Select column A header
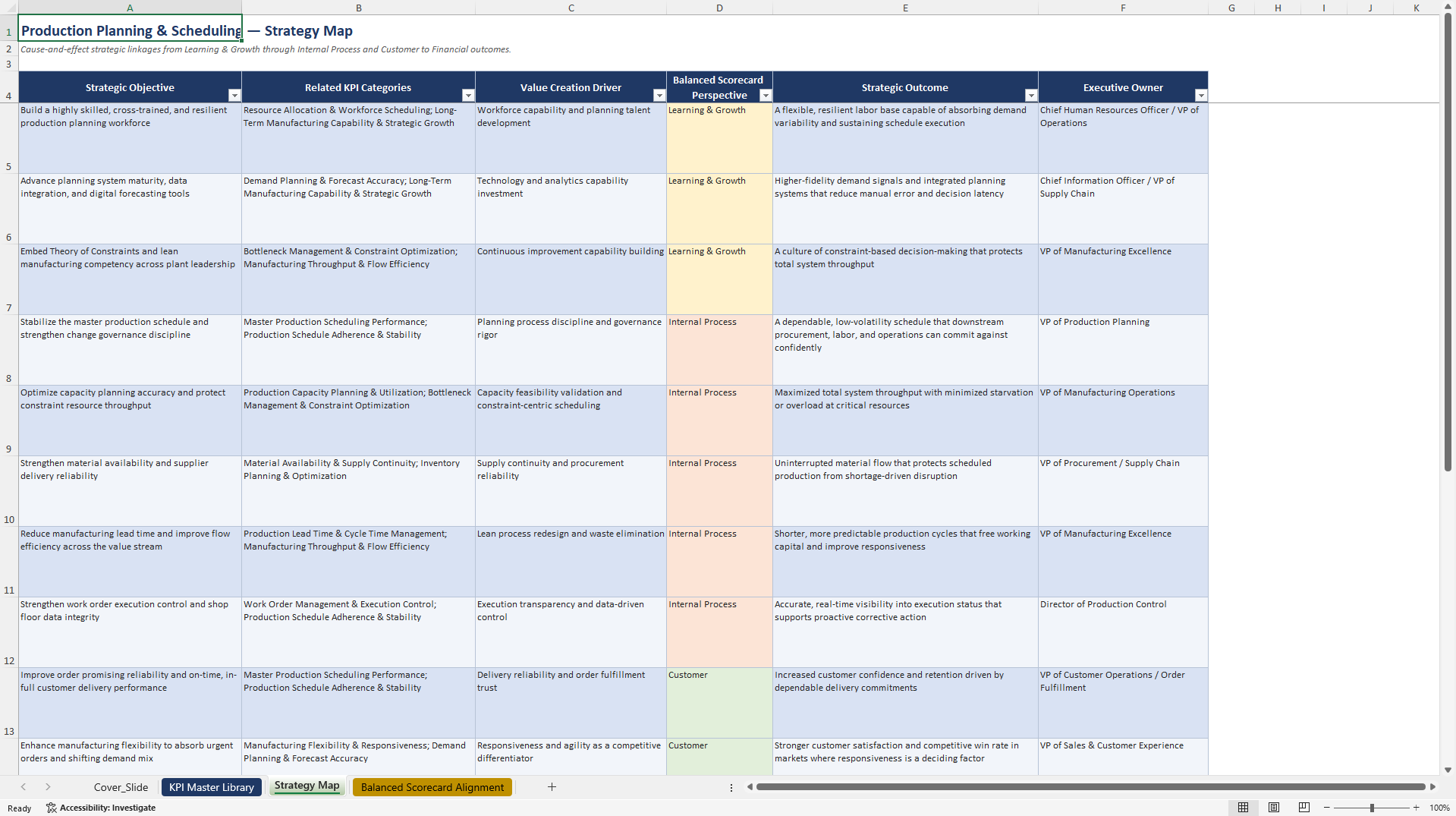The height and width of the screenshot is (816, 1456). [130, 8]
